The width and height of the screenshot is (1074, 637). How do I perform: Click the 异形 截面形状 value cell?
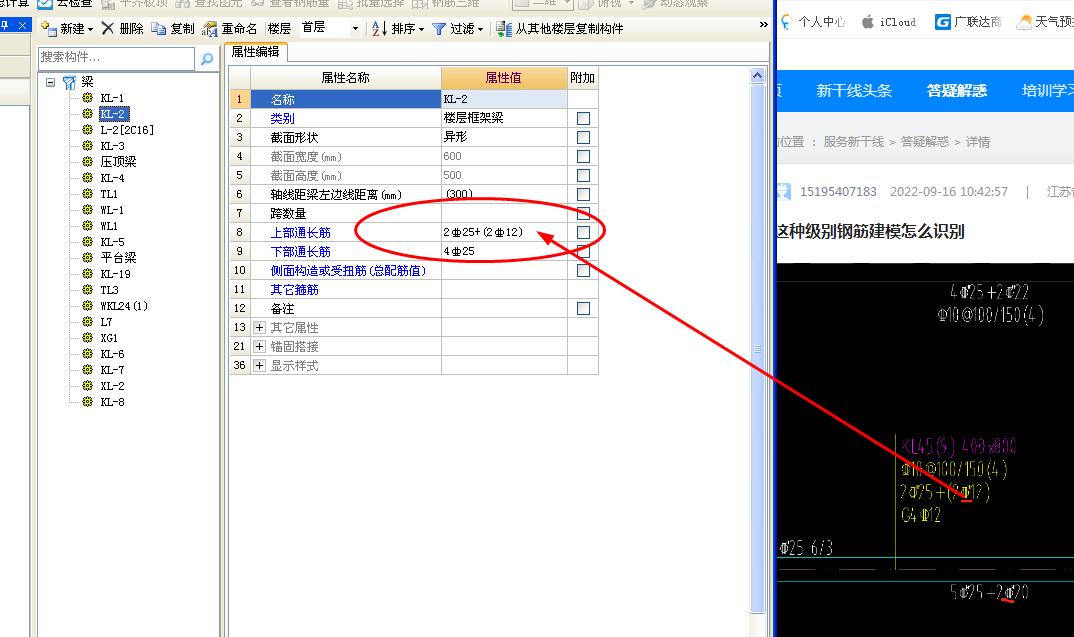(x=504, y=137)
